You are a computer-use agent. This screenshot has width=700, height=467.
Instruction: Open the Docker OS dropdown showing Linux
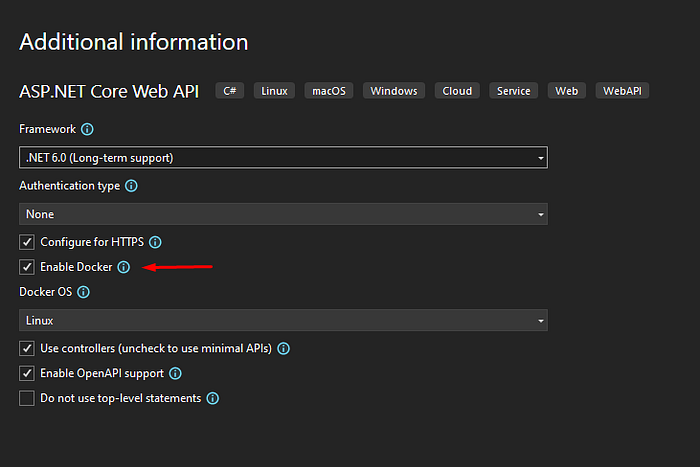pyautogui.click(x=283, y=321)
